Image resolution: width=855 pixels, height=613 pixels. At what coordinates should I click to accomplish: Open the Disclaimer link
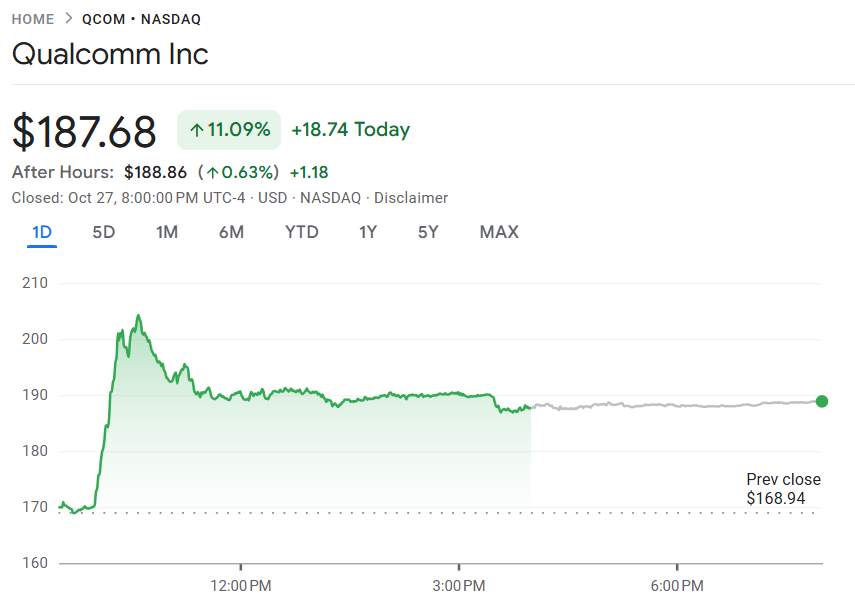point(411,198)
